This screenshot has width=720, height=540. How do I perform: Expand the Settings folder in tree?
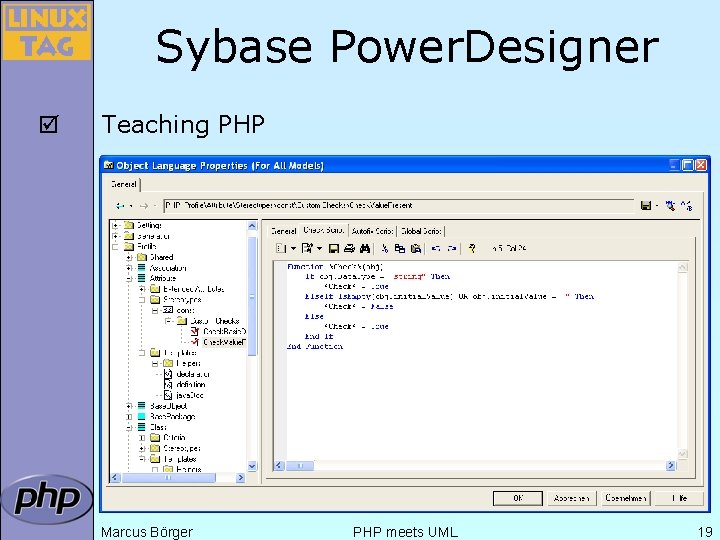(116, 225)
